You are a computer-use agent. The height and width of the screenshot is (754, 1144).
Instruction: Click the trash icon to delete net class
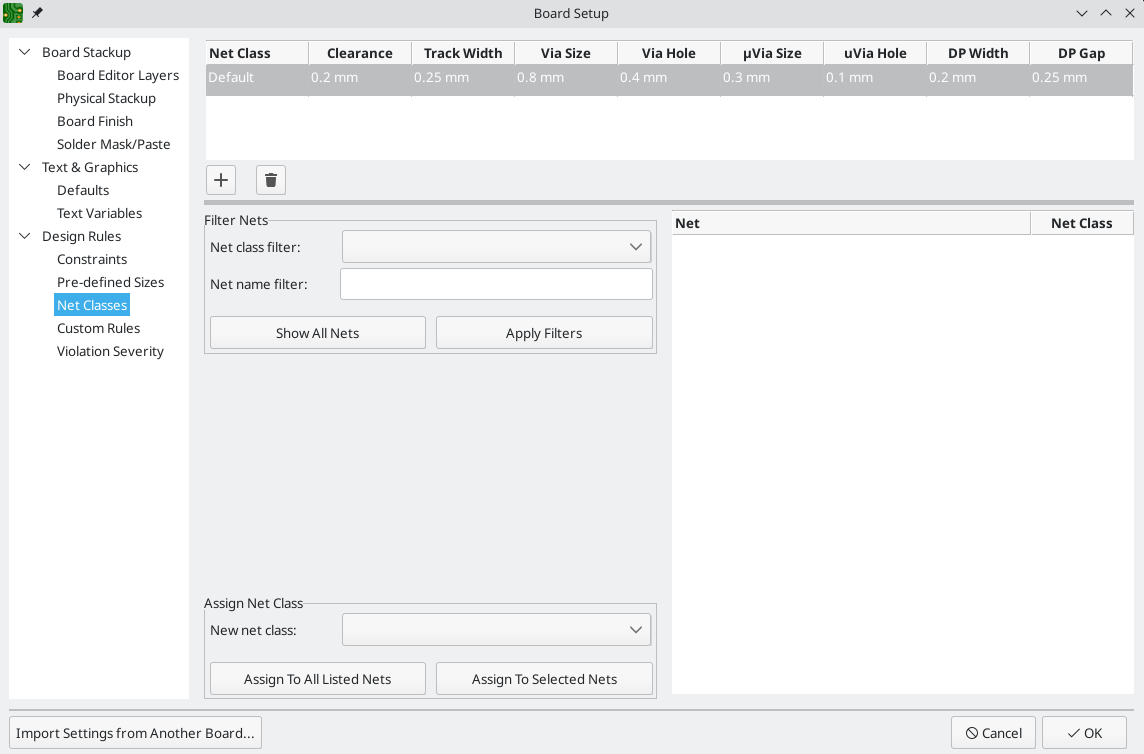pos(271,180)
